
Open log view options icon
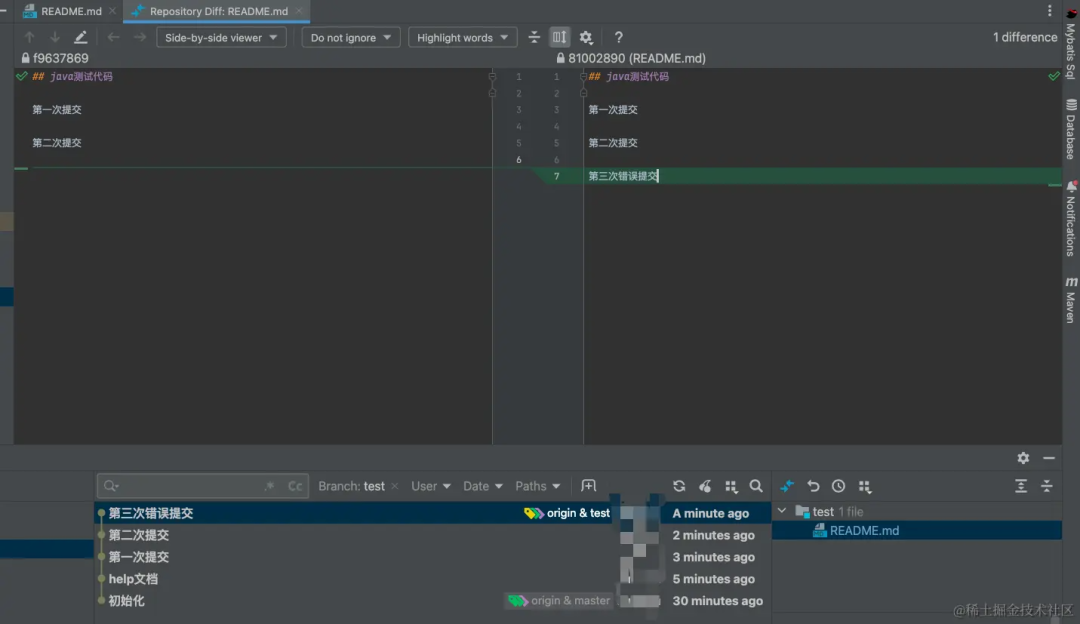tap(731, 486)
